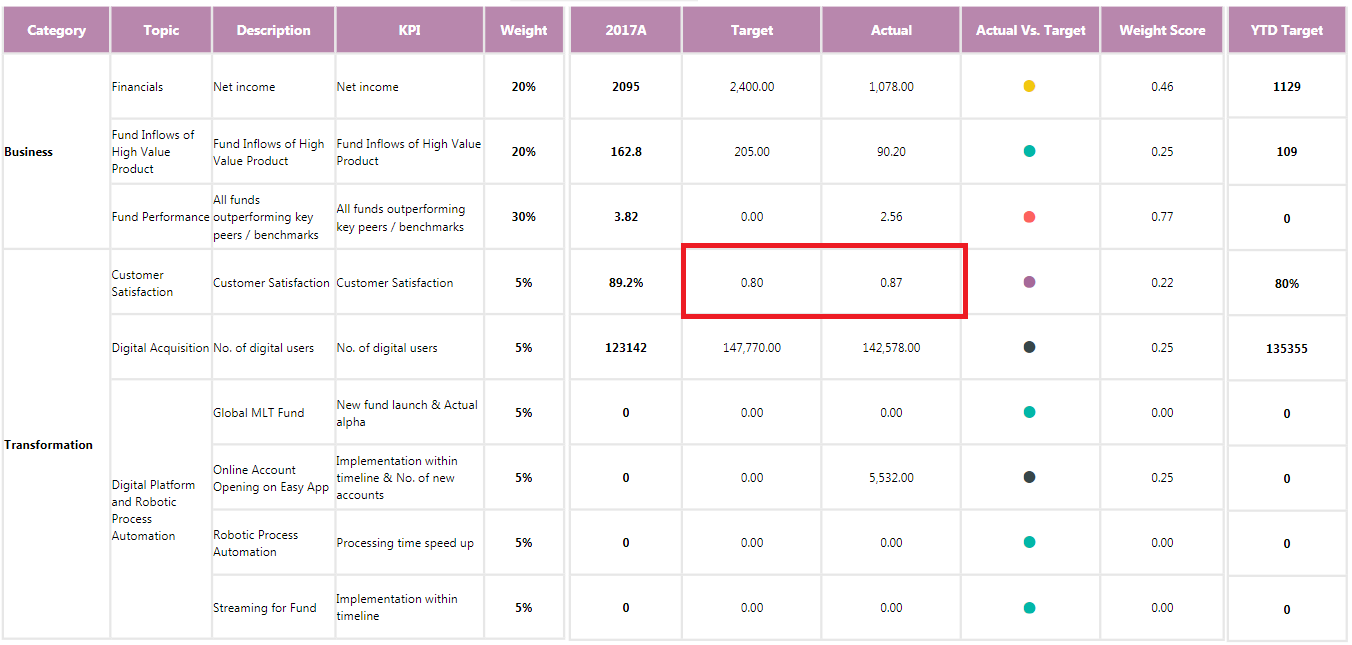Click the teal status dot for Robotic Process Automation
The width and height of the screenshot is (1352, 645).
[x=1029, y=542]
